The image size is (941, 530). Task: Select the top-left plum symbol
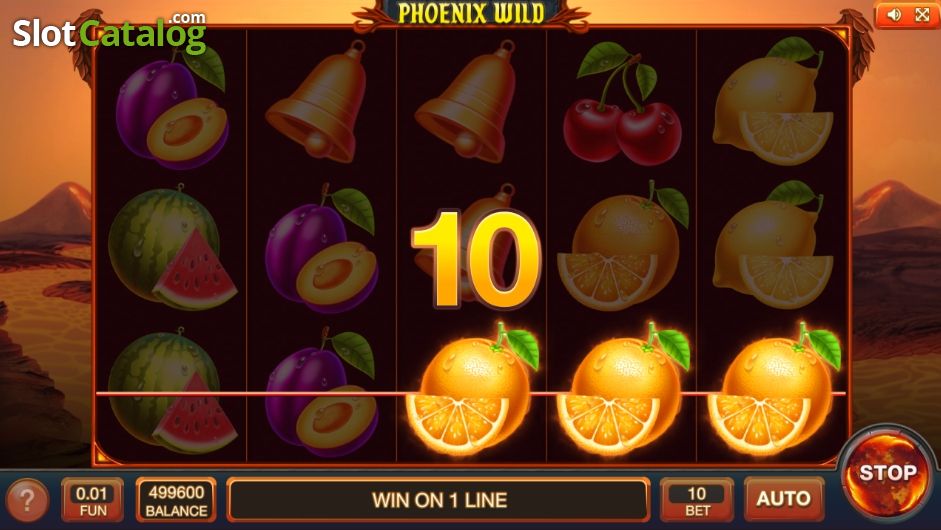172,108
